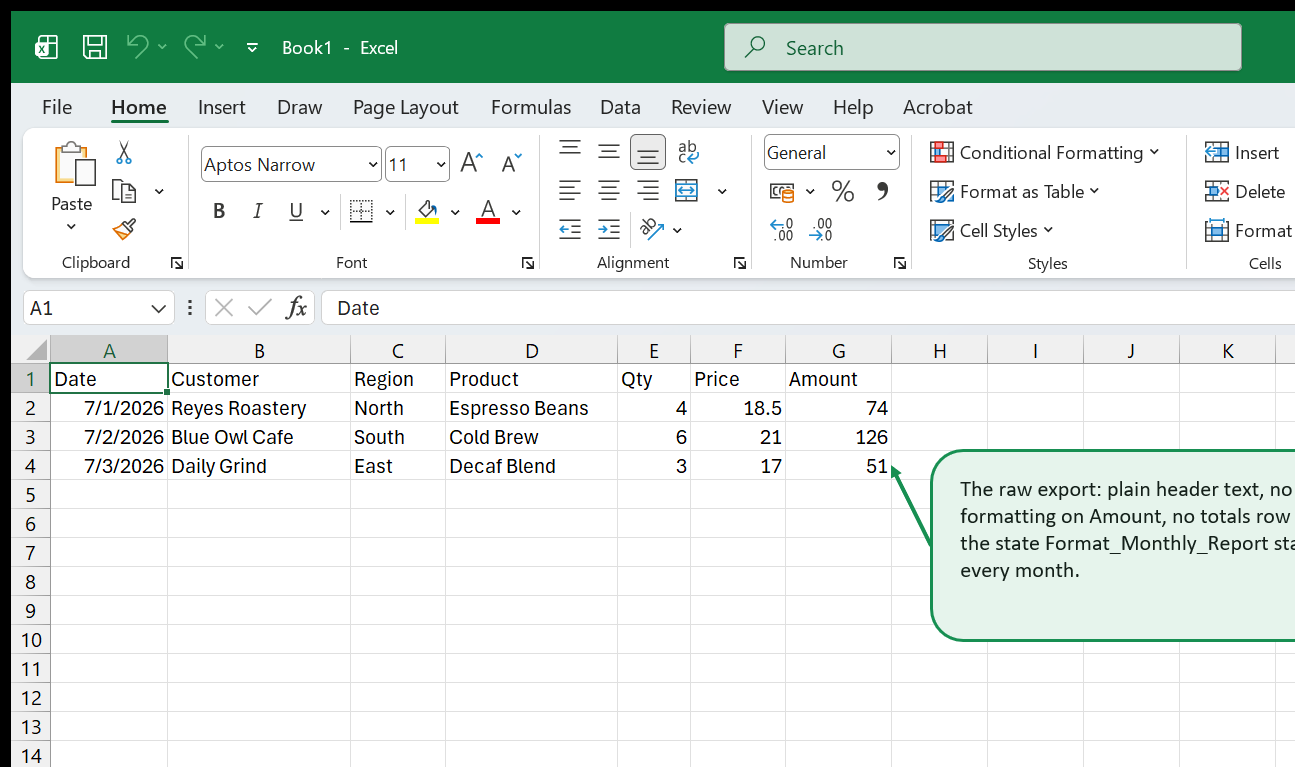The height and width of the screenshot is (767, 1295).
Task: Expand the Name Box dropdown
Action: point(158,308)
